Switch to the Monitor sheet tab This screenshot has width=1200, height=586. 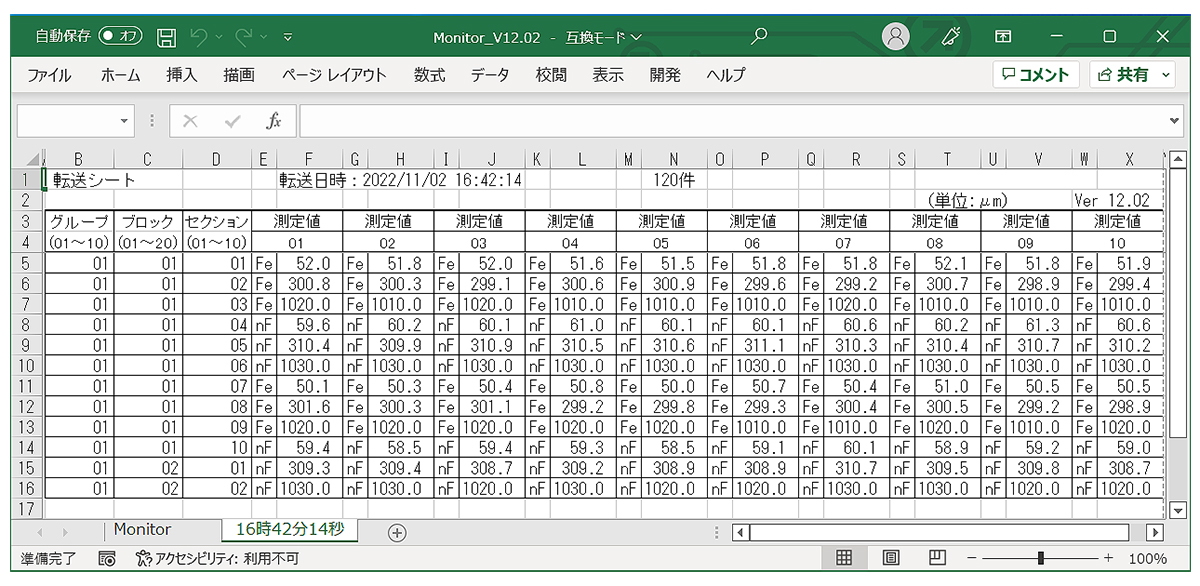click(142, 530)
